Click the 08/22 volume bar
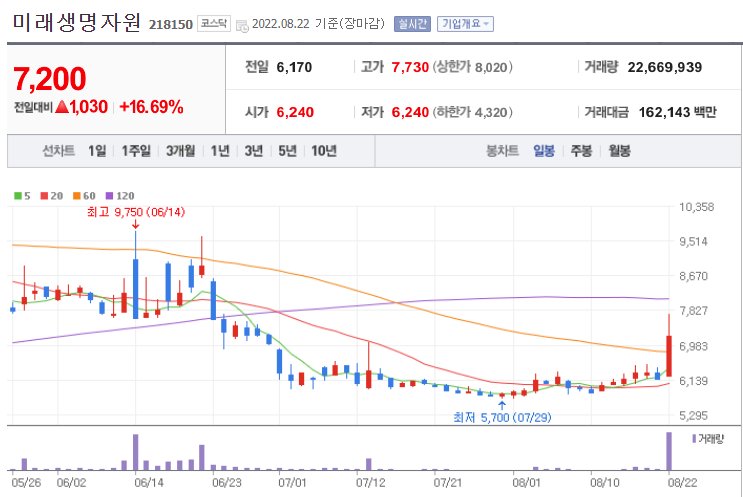The height and width of the screenshot is (497, 743). pos(669,451)
